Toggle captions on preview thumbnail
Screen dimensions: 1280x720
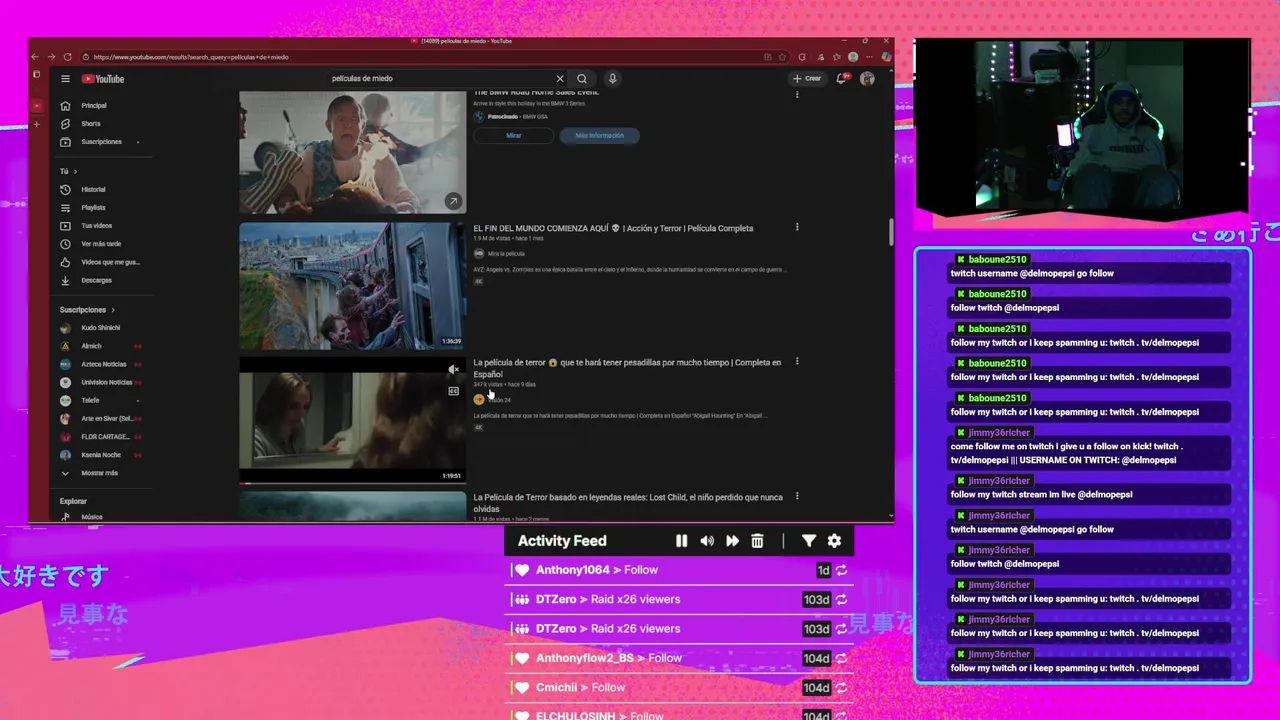click(453, 391)
